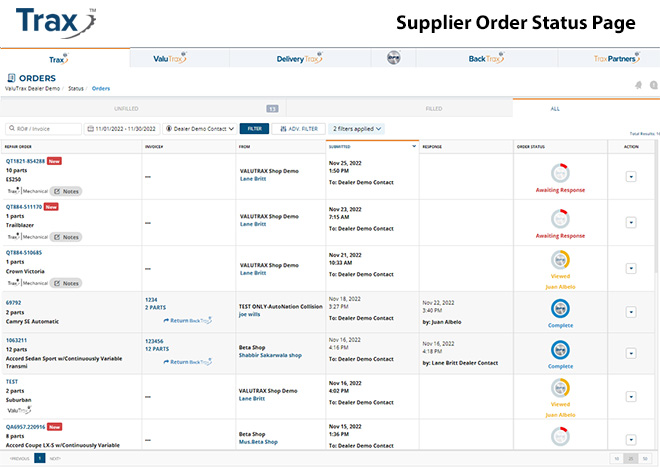
Task: Click Lane Britt in the QT1821-854288 row
Action: coord(253,178)
